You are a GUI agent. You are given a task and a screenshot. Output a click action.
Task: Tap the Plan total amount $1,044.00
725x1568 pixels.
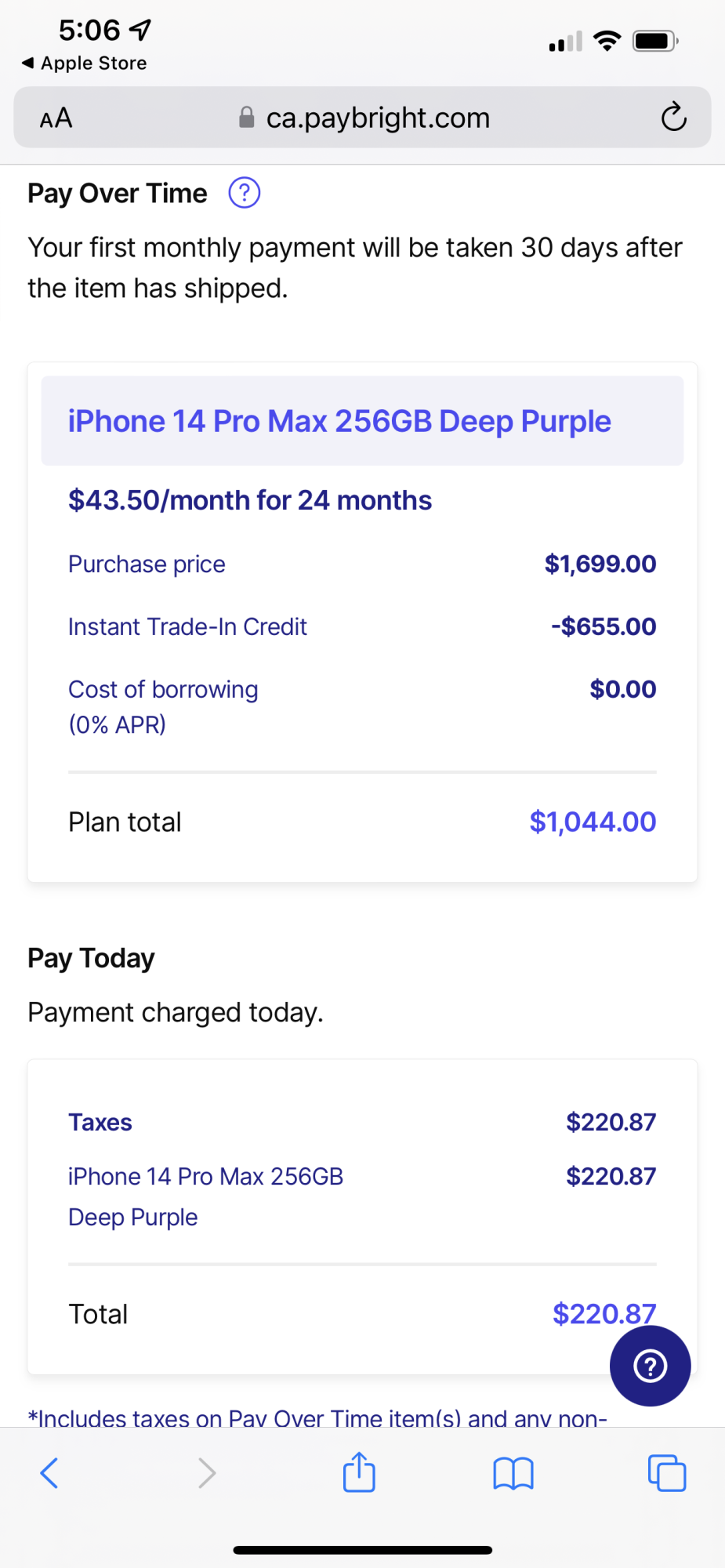tap(593, 822)
